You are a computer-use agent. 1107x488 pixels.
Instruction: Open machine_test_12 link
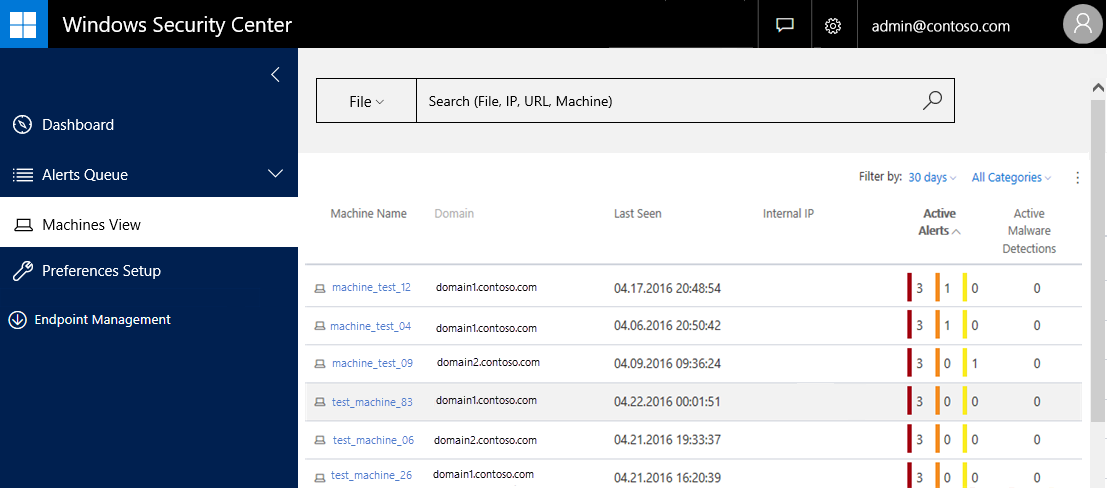[x=371, y=288]
